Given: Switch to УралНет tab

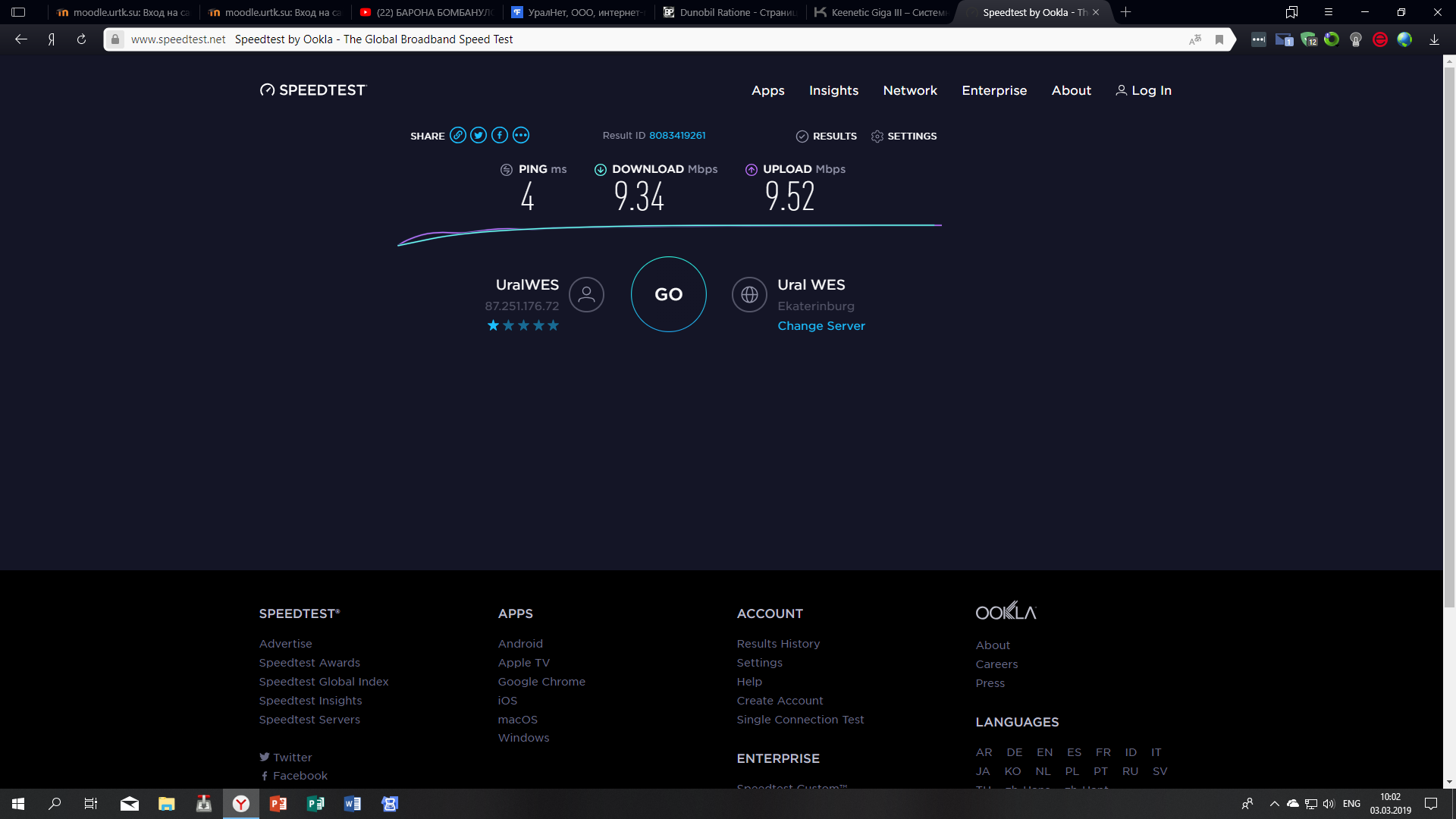Looking at the screenshot, I should pos(579,12).
